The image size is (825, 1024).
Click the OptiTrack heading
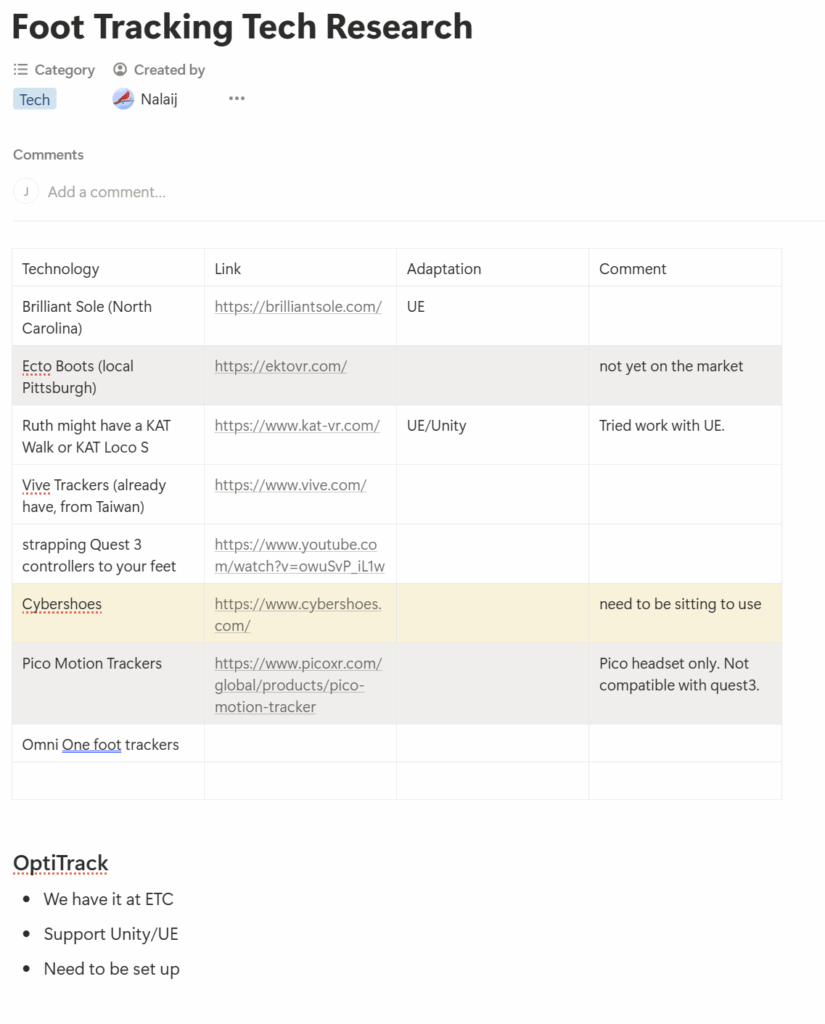pyautogui.click(x=60, y=863)
